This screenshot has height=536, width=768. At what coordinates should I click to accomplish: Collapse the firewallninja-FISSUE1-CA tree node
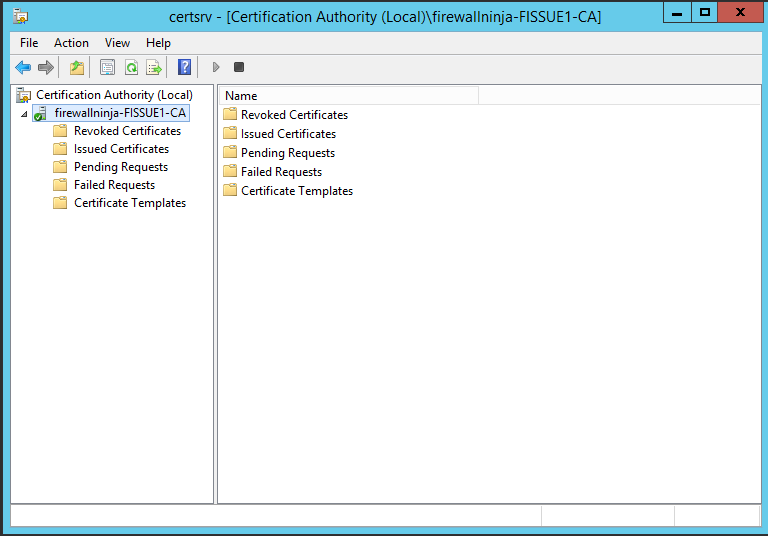[x=24, y=114]
